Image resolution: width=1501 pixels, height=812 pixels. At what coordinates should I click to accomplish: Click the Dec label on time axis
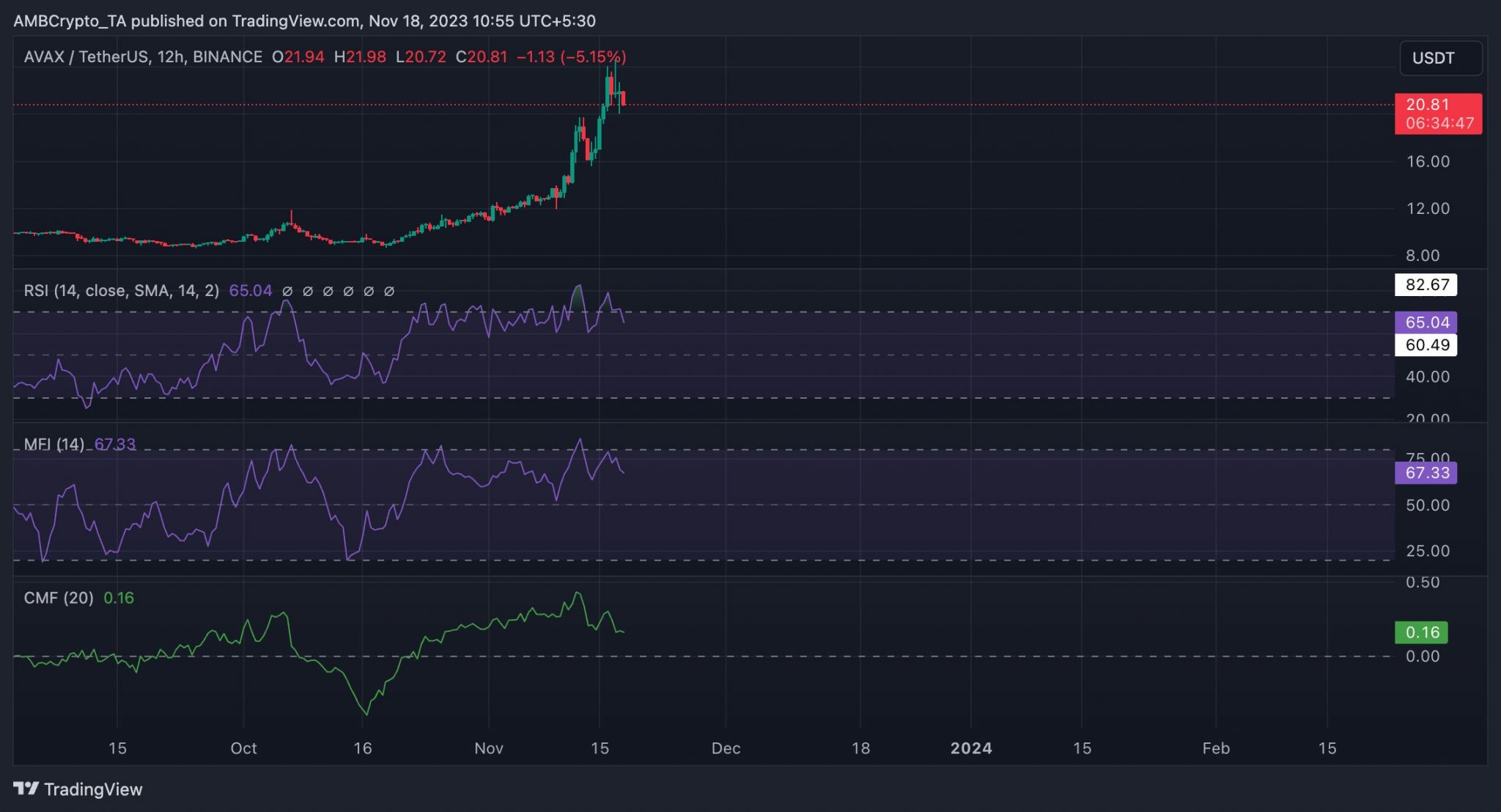(x=726, y=748)
